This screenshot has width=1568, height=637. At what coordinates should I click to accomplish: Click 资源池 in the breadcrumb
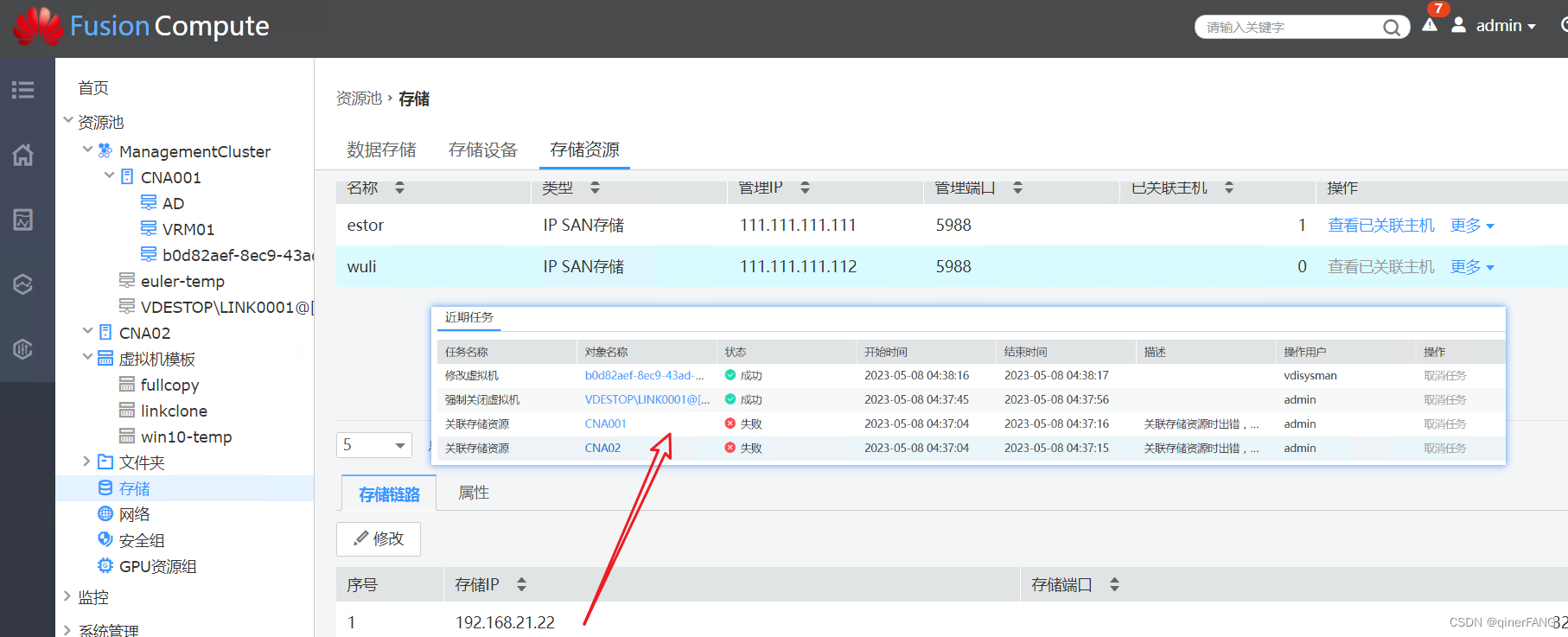[x=359, y=99]
